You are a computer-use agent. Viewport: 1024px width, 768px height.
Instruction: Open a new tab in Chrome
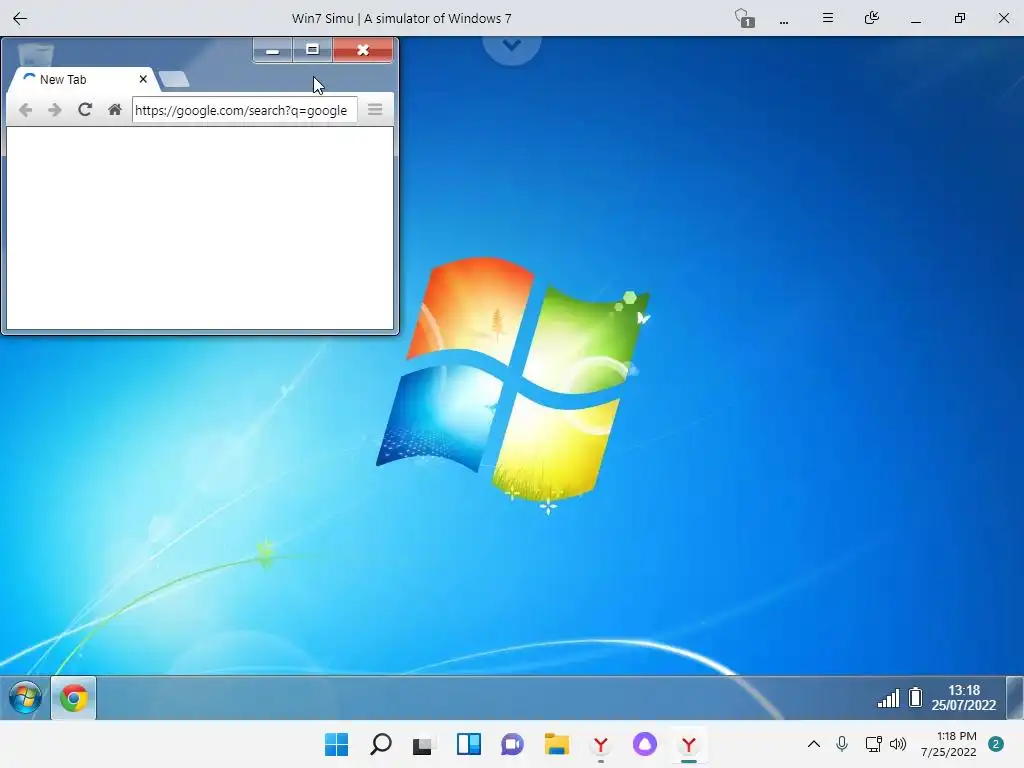click(x=174, y=80)
